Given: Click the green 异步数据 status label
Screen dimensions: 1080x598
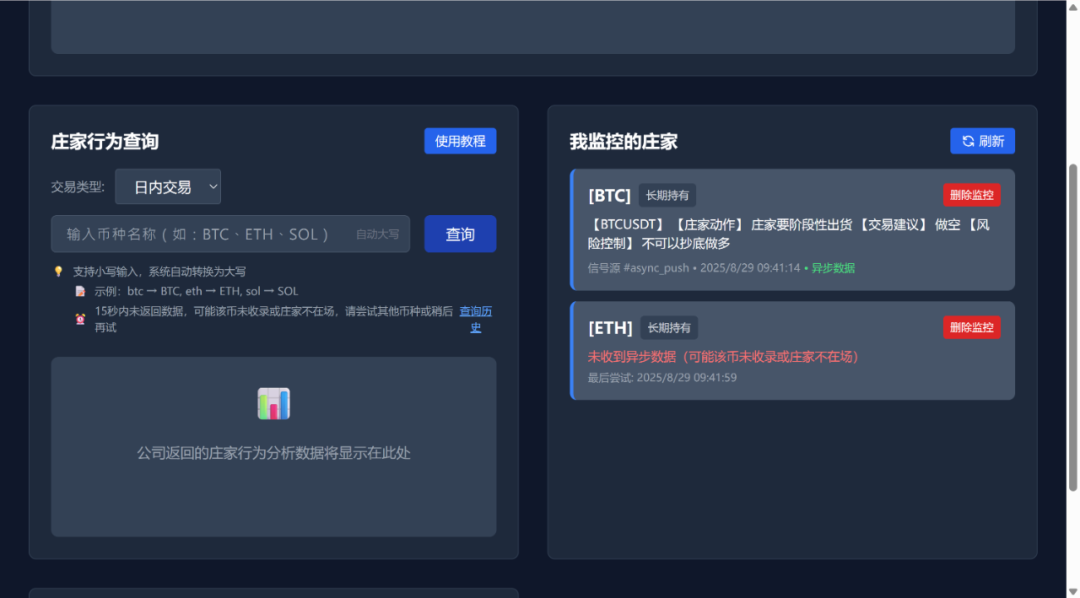Looking at the screenshot, I should tap(833, 268).
